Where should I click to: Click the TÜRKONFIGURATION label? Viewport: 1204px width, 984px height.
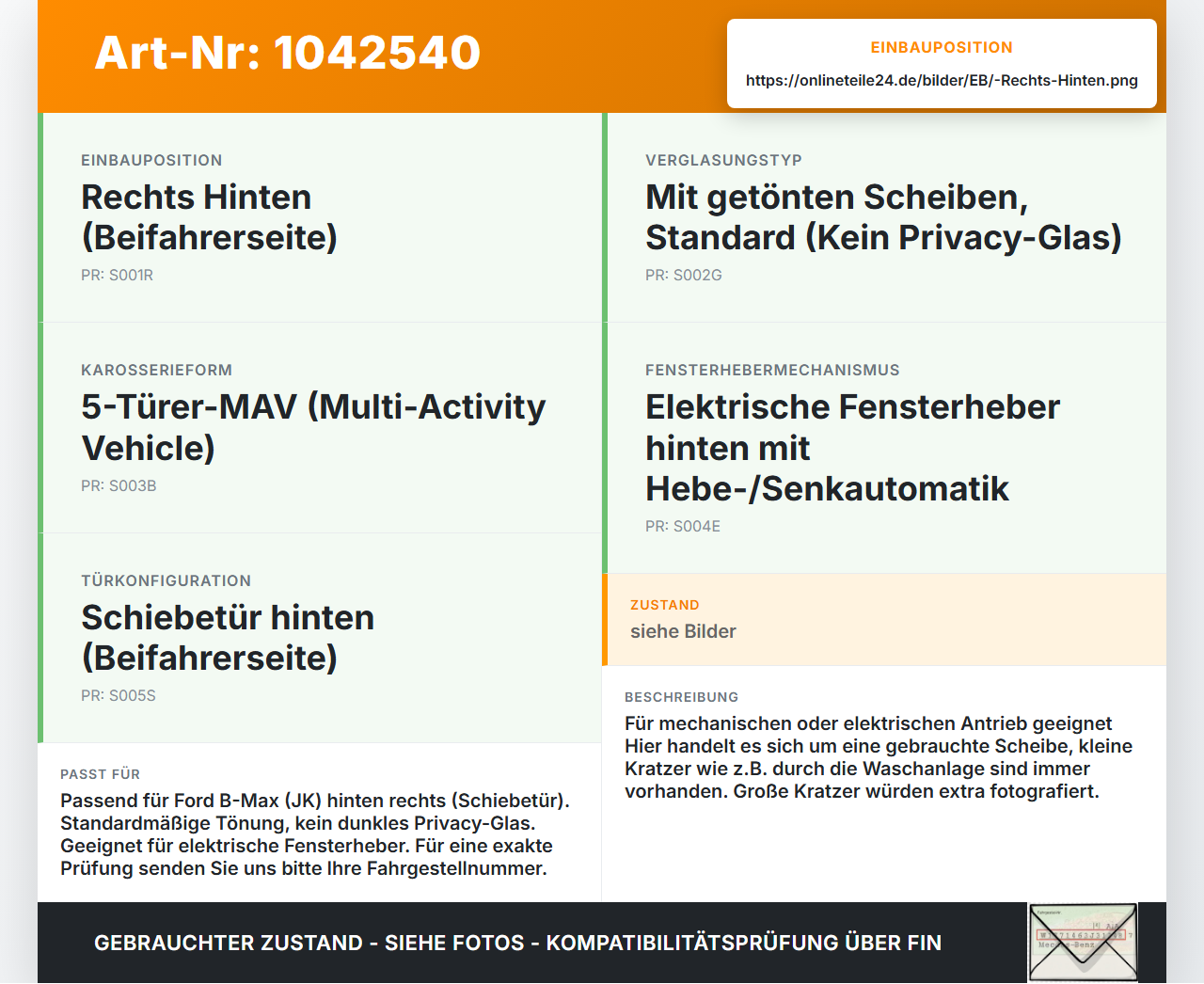[166, 581]
